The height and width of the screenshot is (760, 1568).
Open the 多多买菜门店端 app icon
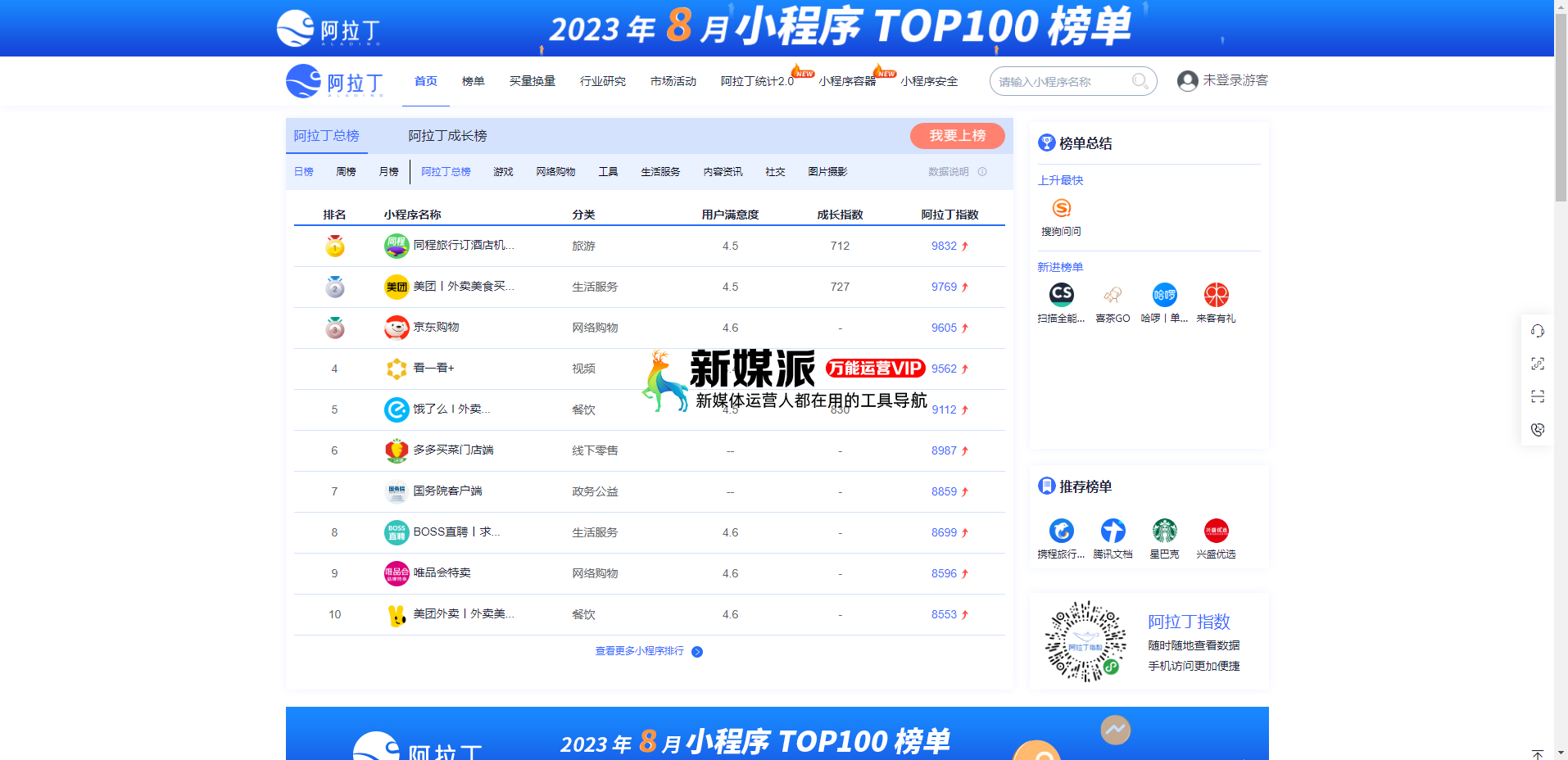397,450
